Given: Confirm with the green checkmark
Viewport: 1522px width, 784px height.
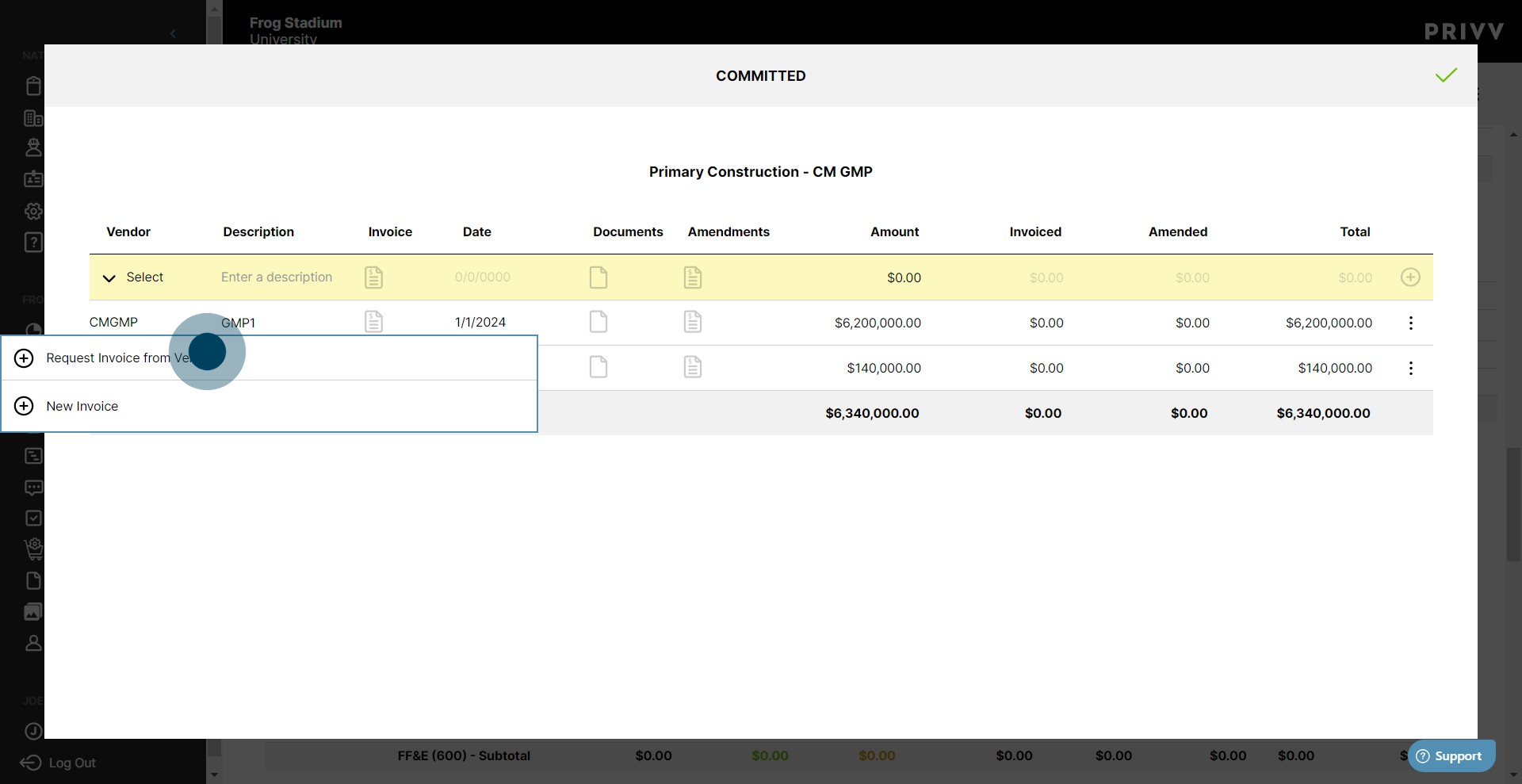Looking at the screenshot, I should [x=1446, y=75].
